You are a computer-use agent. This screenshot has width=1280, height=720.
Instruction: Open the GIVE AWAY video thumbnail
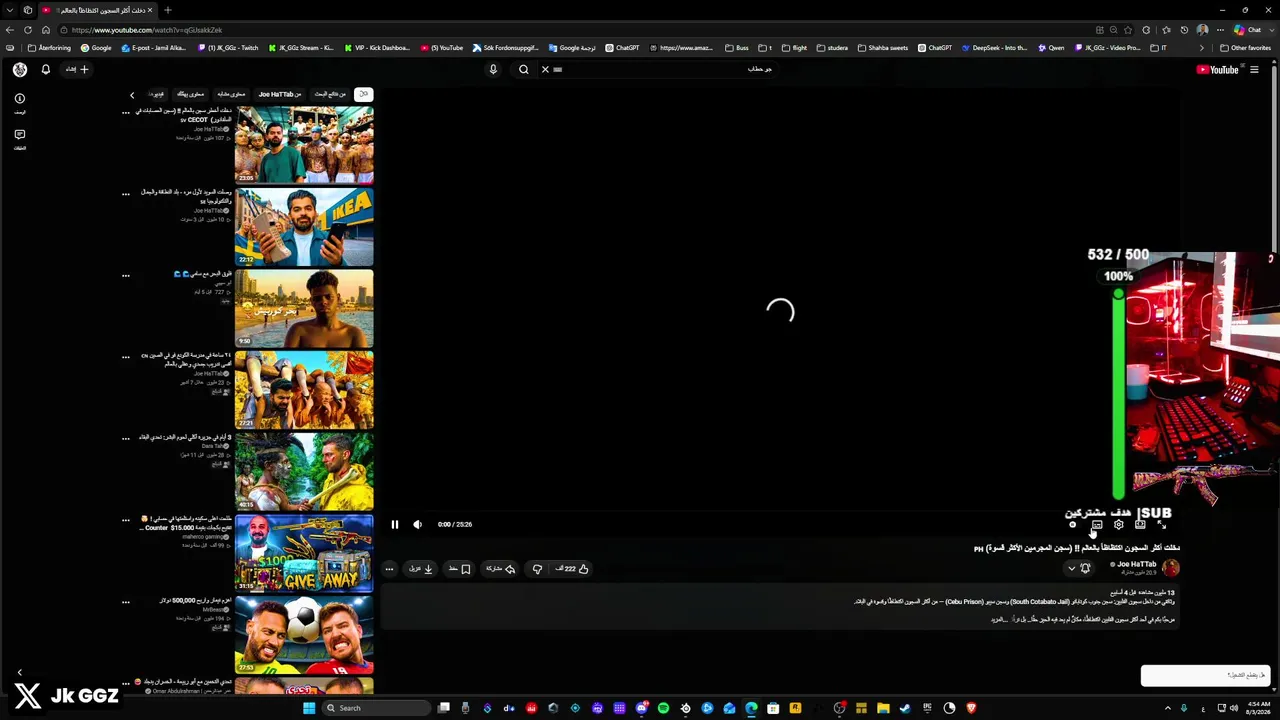click(304, 553)
